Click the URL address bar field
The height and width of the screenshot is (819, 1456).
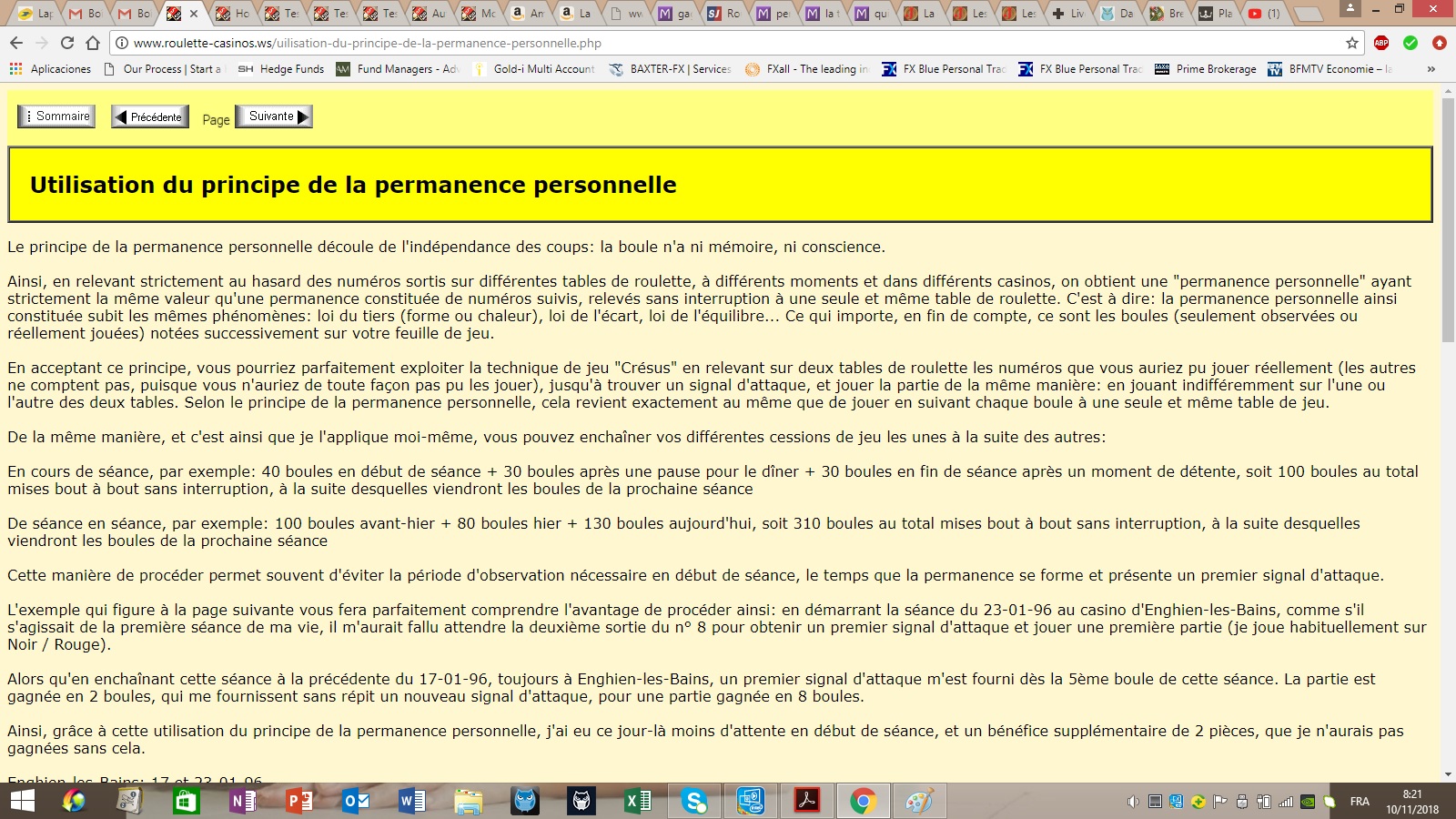click(x=737, y=43)
